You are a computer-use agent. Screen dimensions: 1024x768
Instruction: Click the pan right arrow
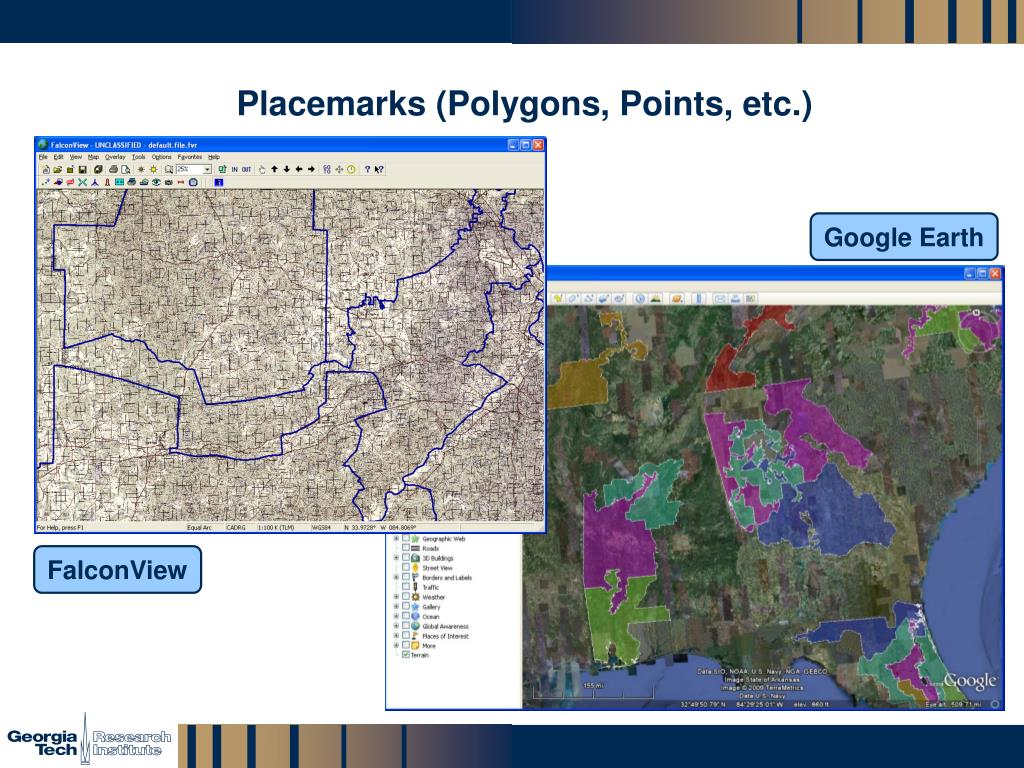point(312,169)
